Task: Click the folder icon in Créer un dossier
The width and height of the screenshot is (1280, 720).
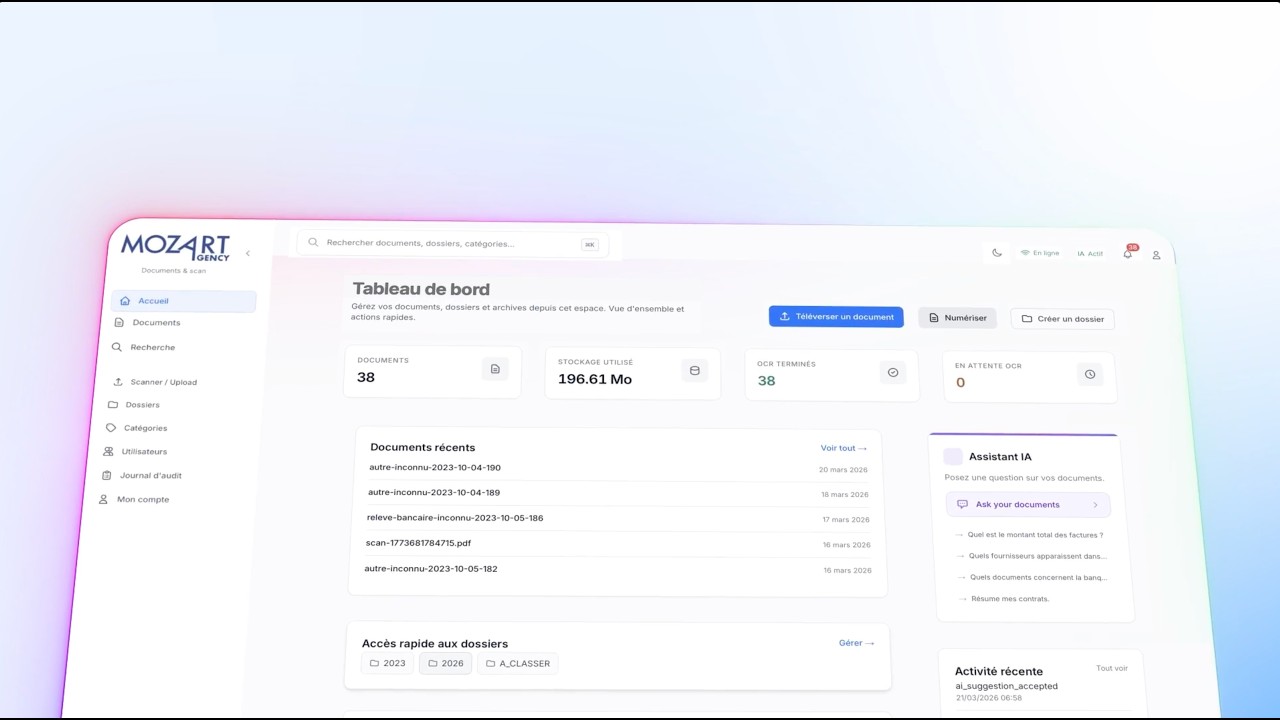Action: 1027,319
